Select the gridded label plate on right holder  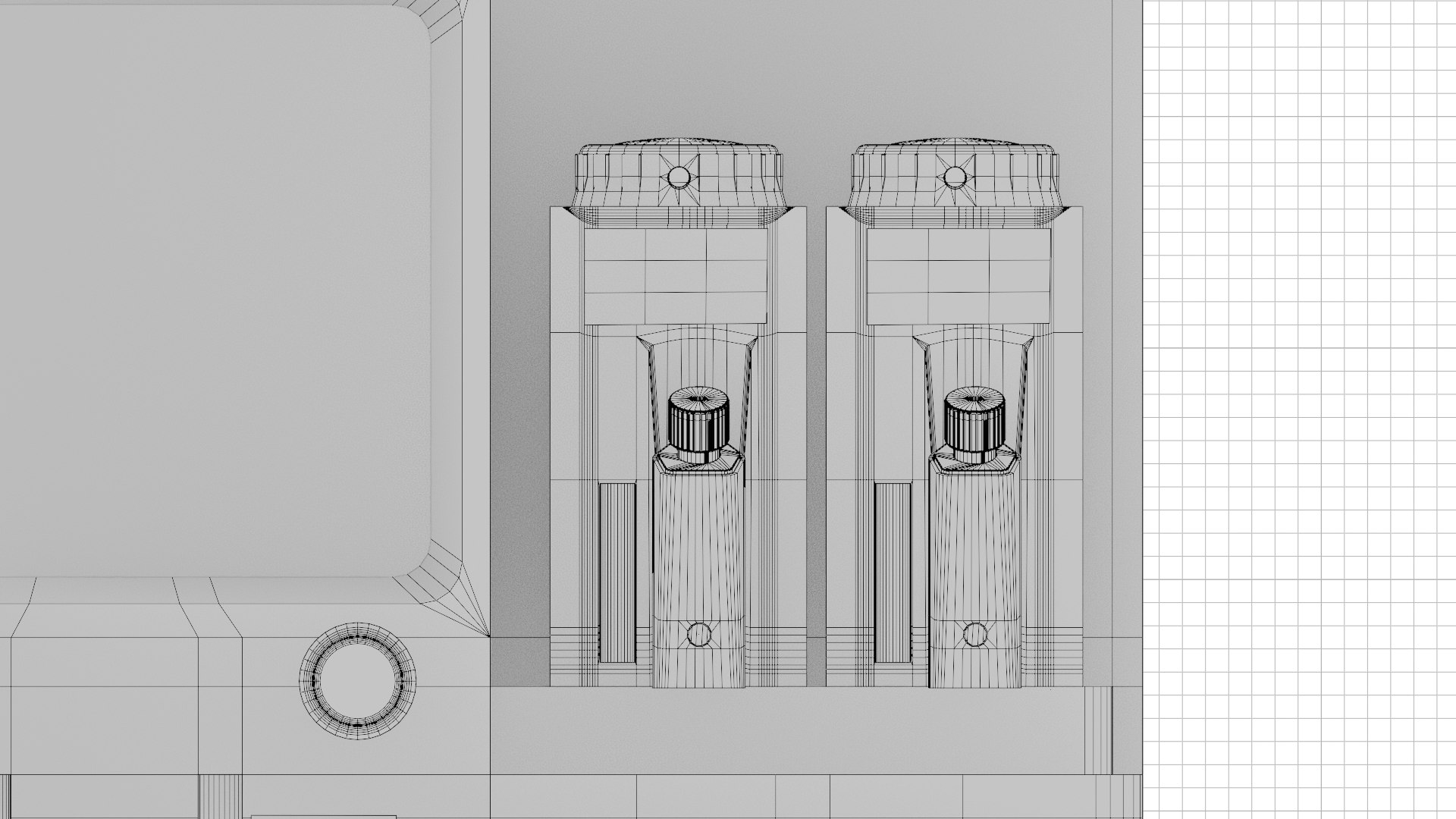[x=958, y=276]
